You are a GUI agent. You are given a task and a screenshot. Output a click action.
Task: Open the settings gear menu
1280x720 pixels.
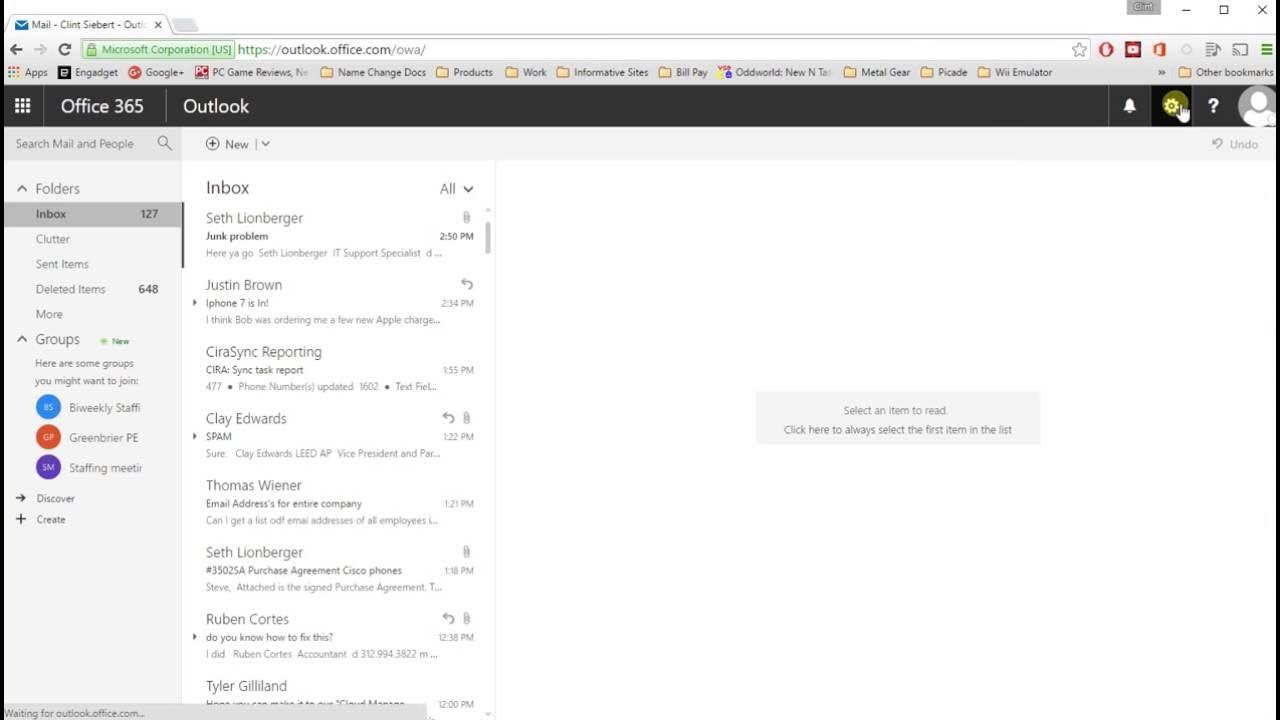click(1172, 106)
